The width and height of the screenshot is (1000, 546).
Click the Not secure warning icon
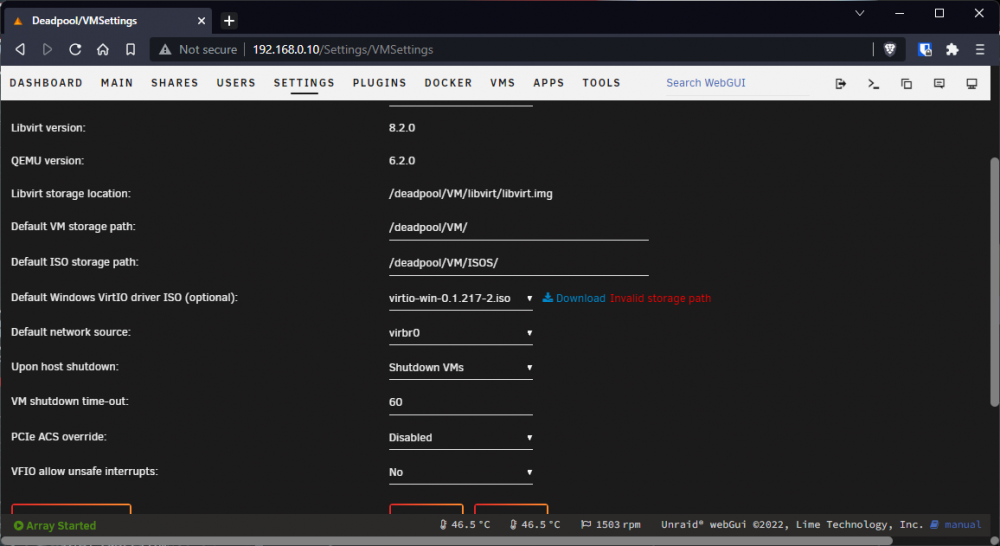click(x=165, y=49)
